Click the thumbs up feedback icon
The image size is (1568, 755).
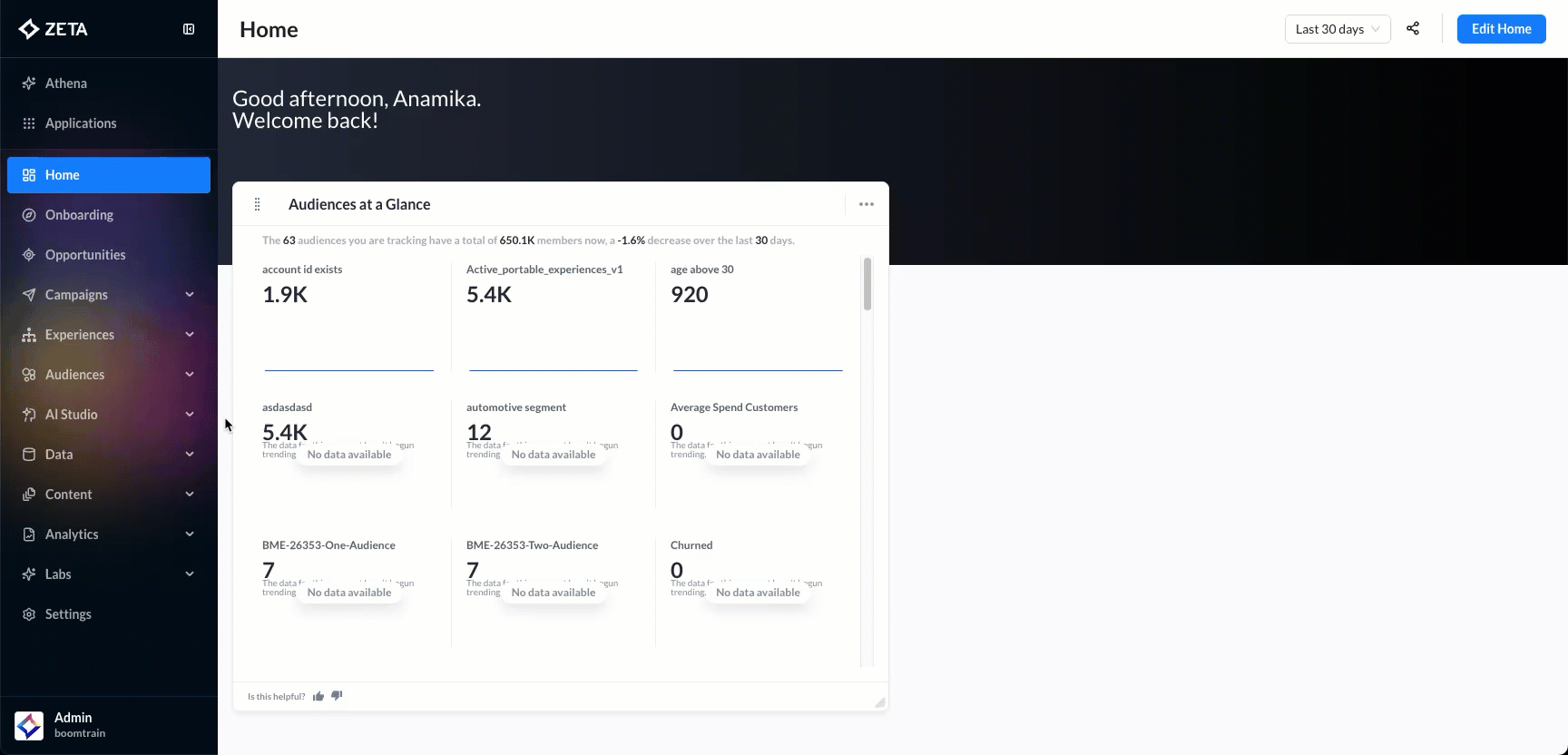[318, 696]
